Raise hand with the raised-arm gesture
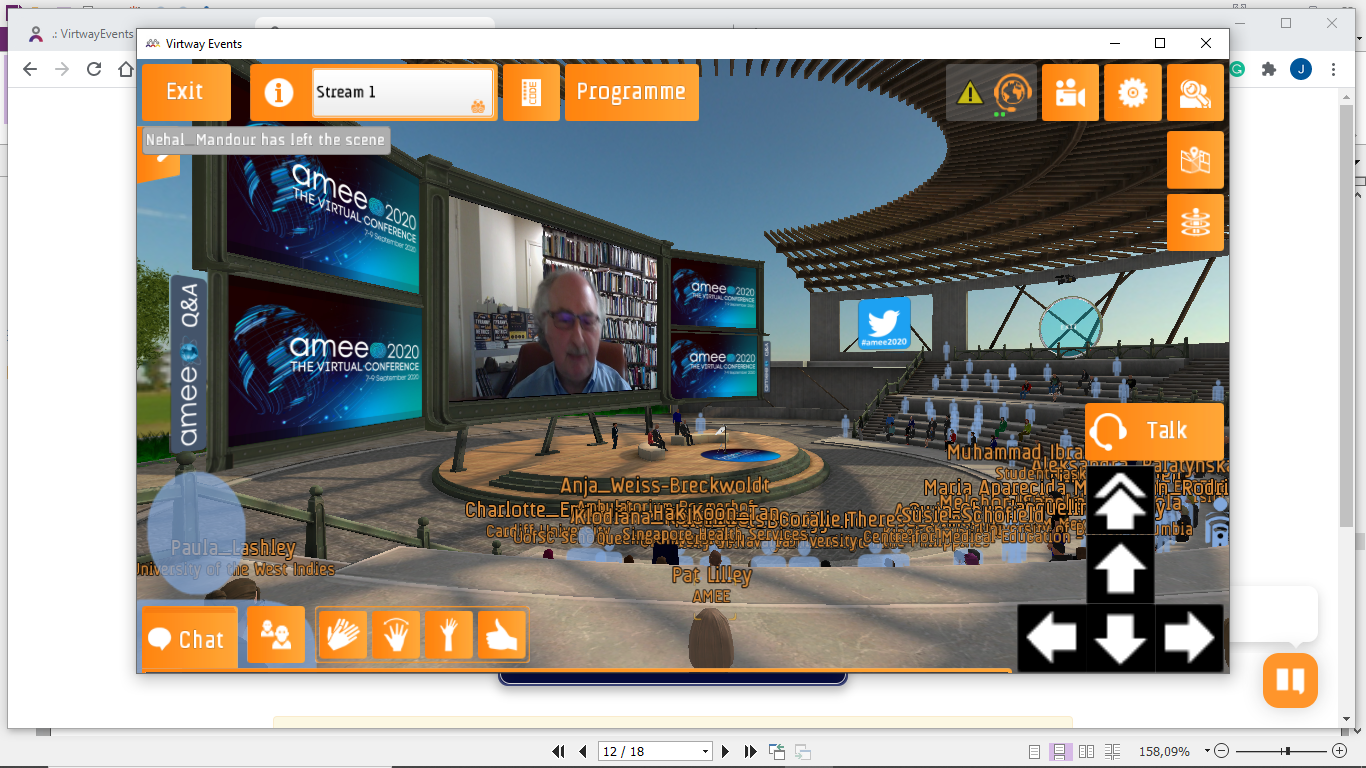Image resolution: width=1366 pixels, height=768 pixels. point(449,634)
